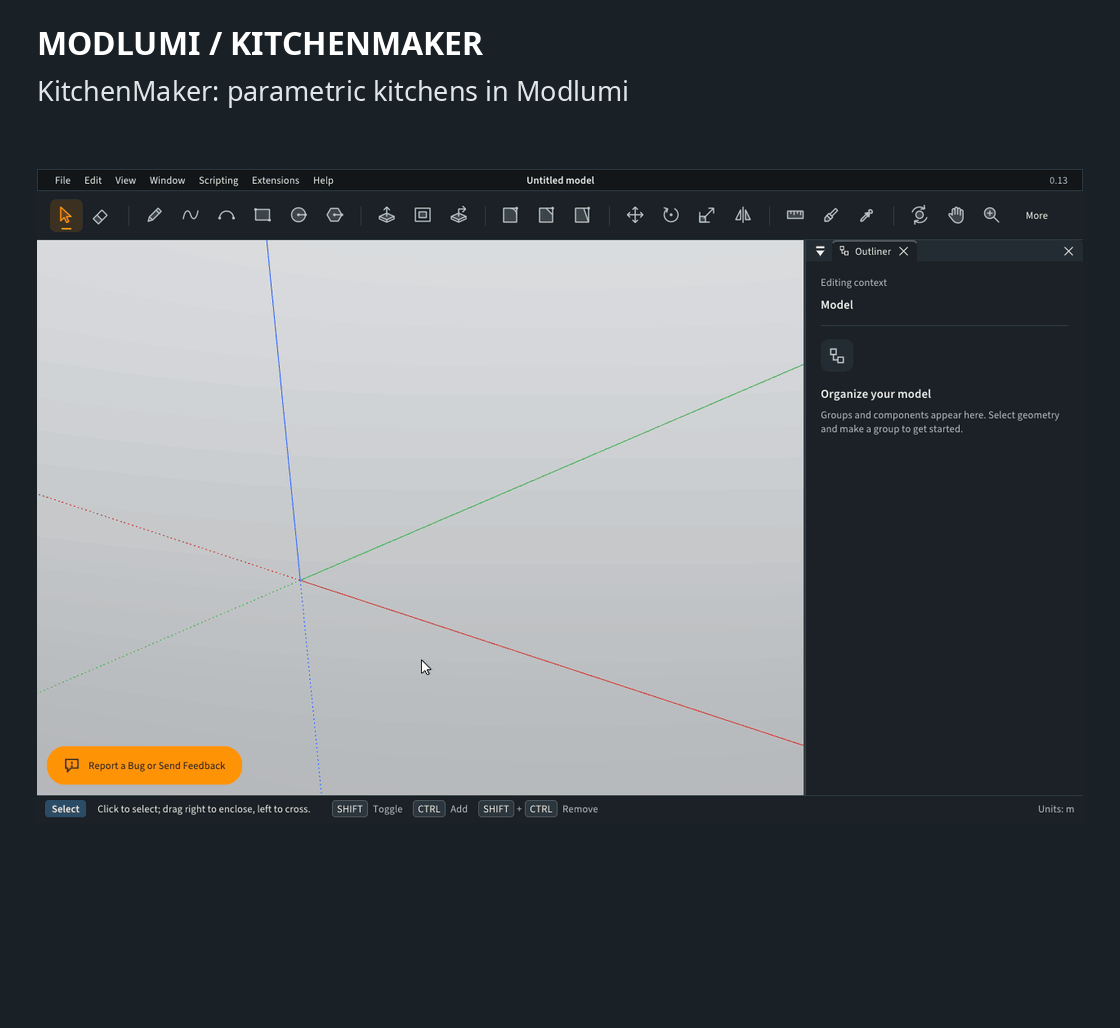Click the groups icon above Organize your model
The height and width of the screenshot is (1028, 1120).
(x=836, y=356)
